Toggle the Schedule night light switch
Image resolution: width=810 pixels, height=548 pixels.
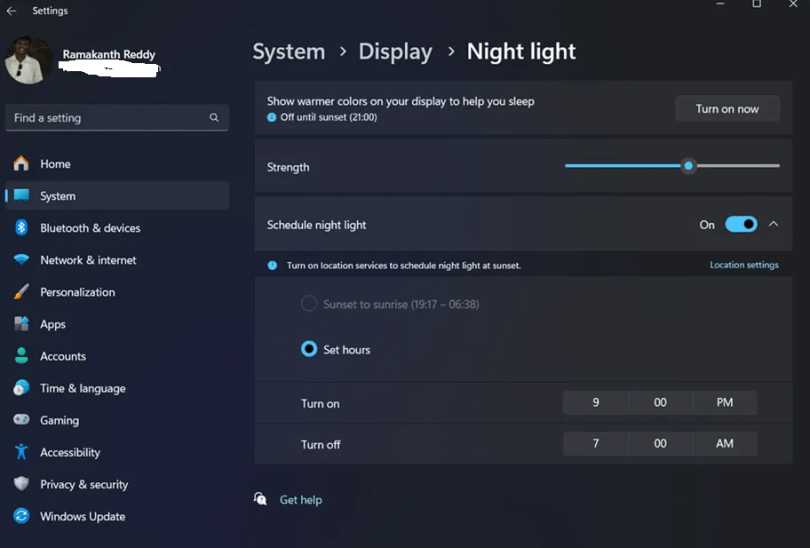(741, 224)
